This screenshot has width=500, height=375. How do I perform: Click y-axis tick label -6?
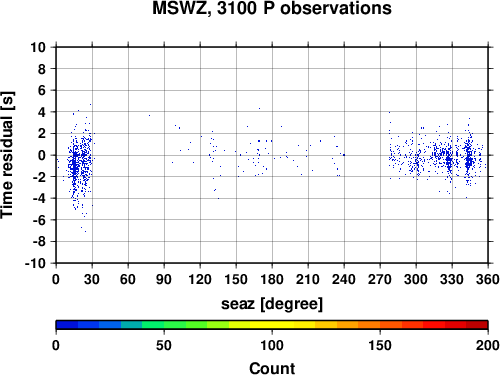39,220
